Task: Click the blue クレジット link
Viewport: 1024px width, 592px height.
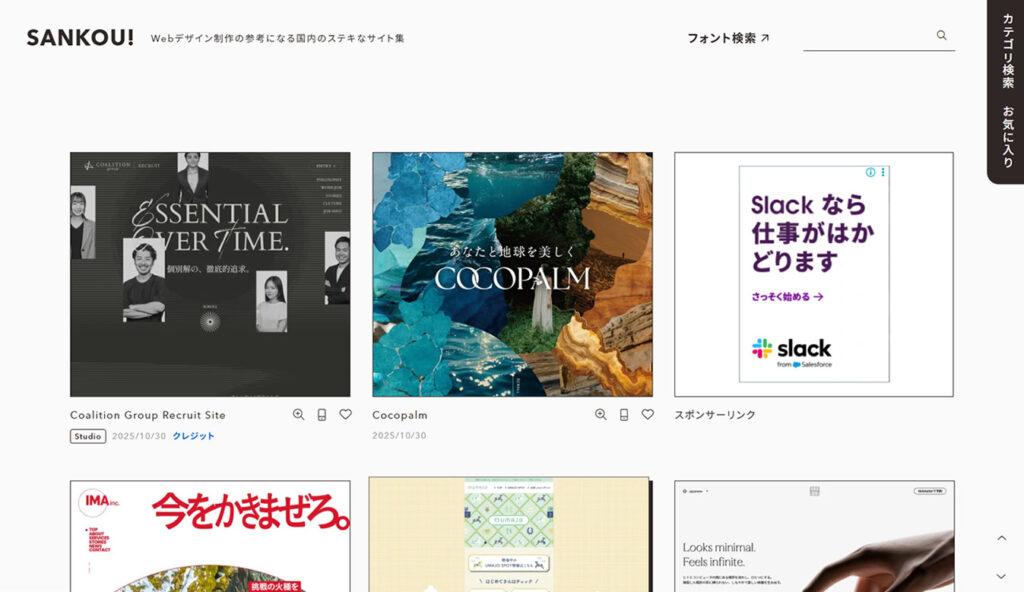Action: click(x=193, y=436)
